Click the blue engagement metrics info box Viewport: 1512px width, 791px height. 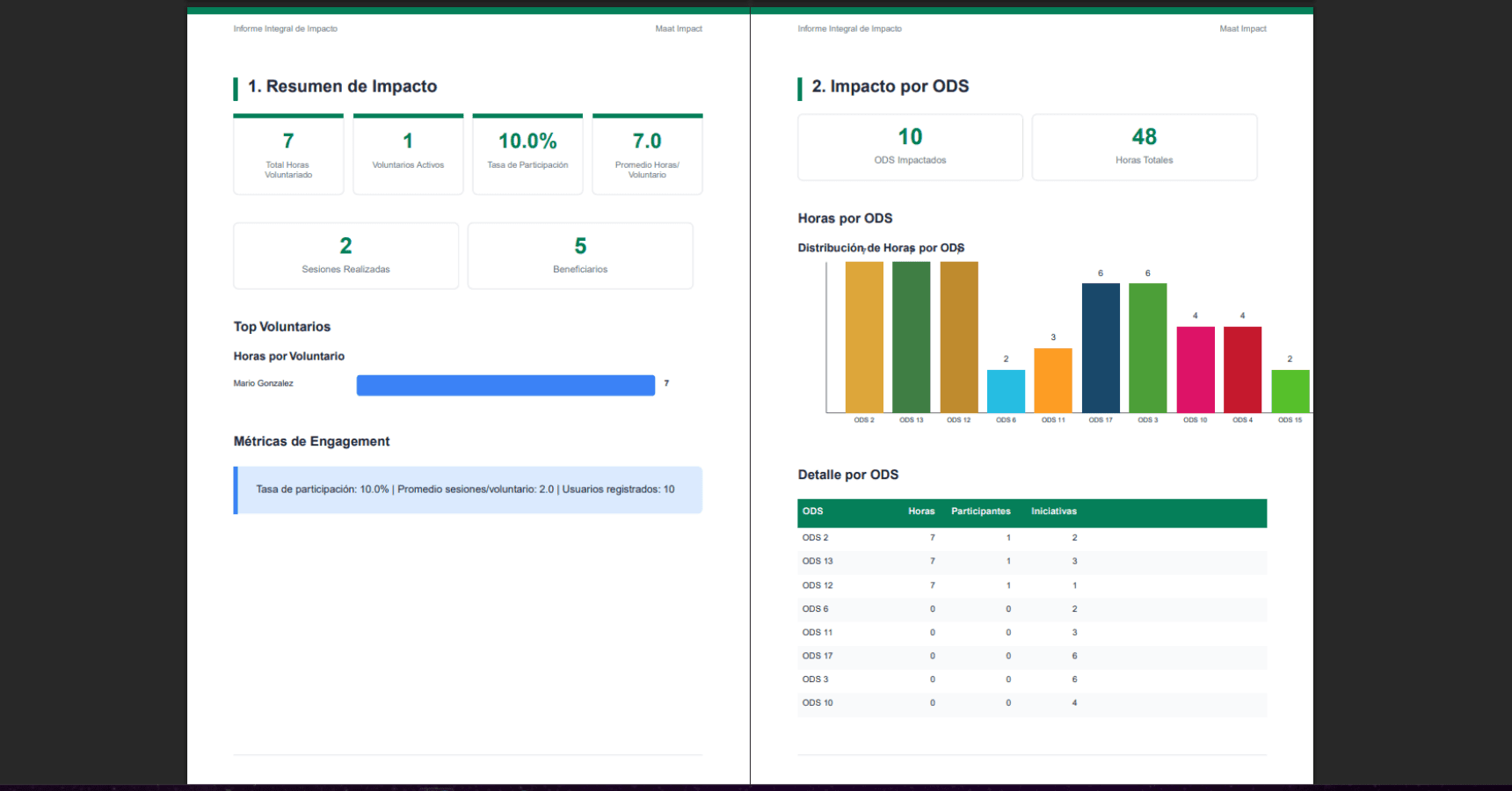[468, 490]
